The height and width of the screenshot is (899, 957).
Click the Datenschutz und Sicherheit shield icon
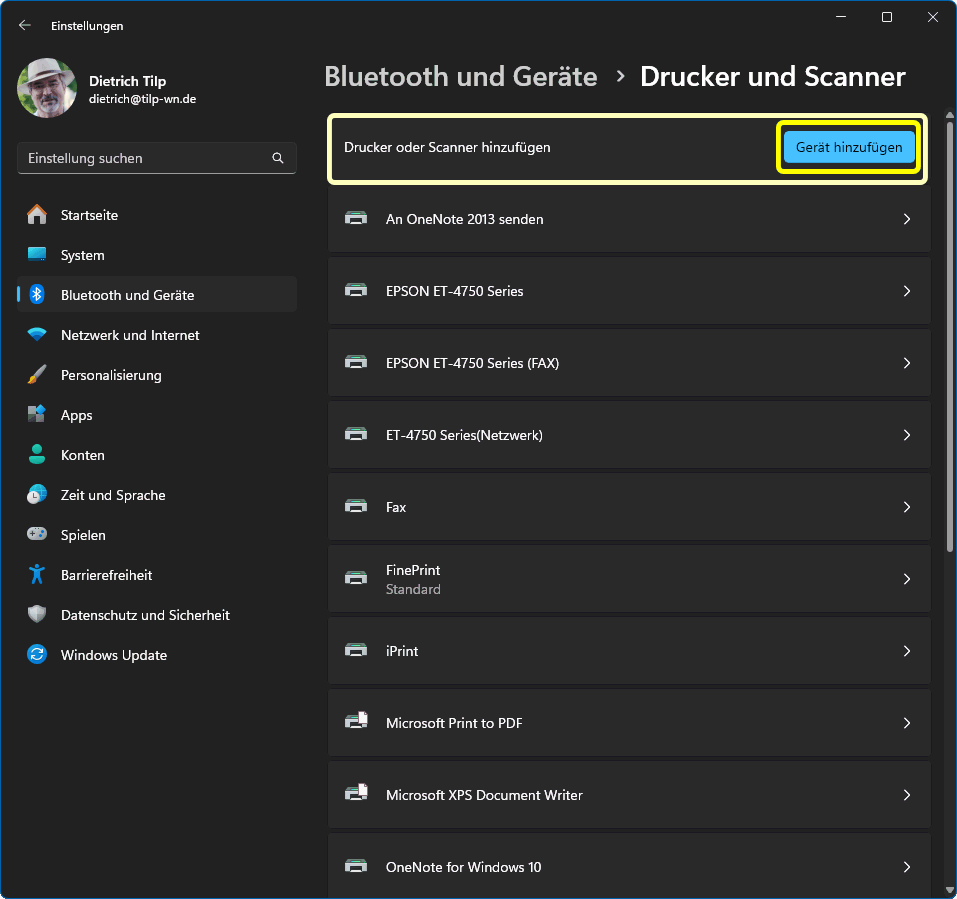(37, 615)
